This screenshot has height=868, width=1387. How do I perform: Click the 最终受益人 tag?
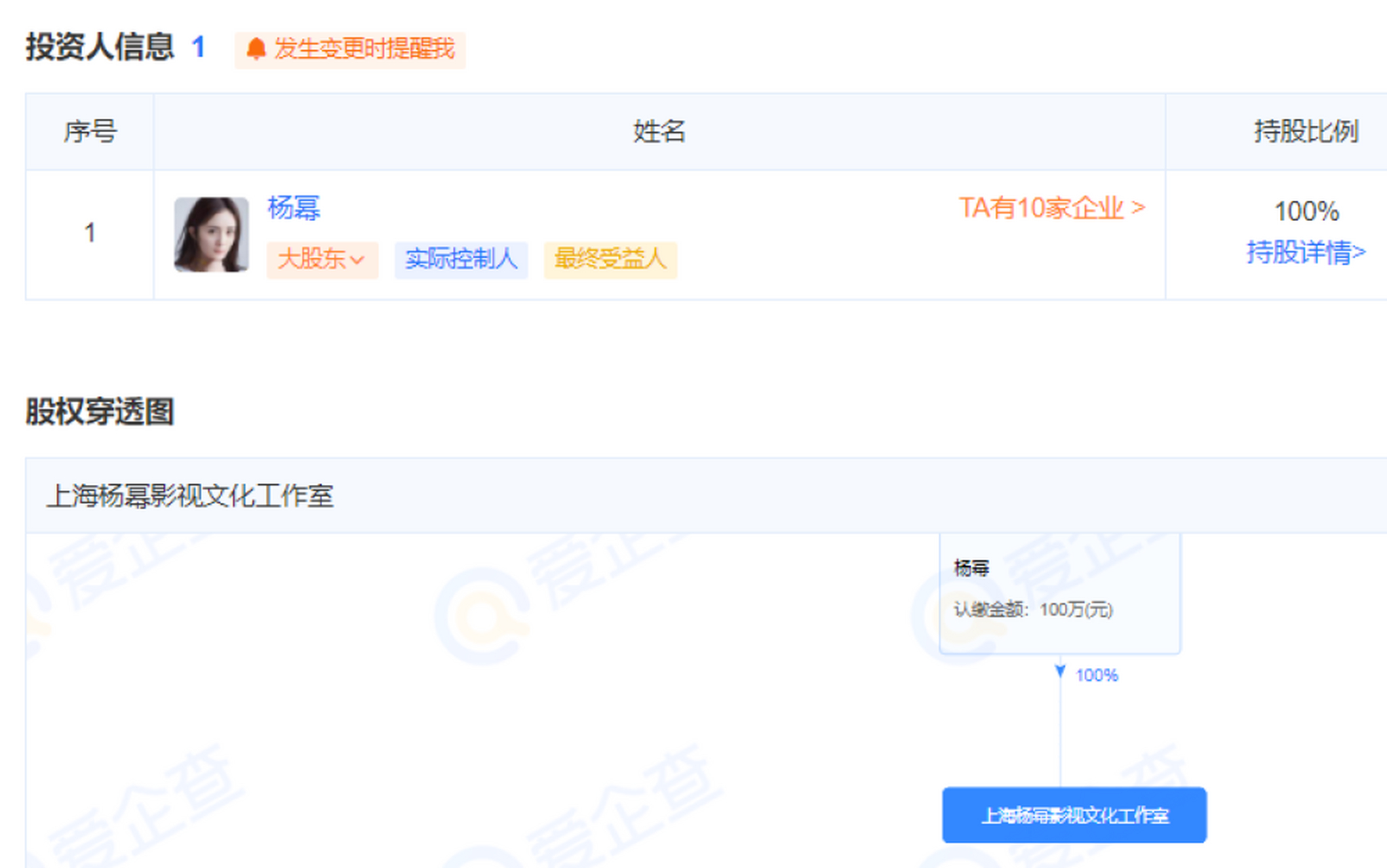pyautogui.click(x=610, y=259)
